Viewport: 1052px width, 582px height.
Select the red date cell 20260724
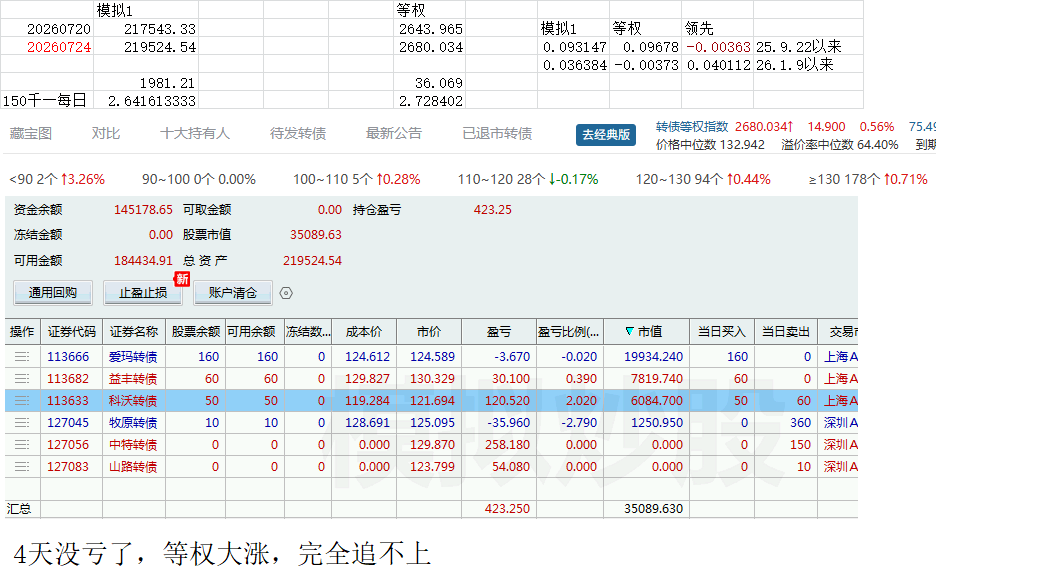(x=47, y=47)
